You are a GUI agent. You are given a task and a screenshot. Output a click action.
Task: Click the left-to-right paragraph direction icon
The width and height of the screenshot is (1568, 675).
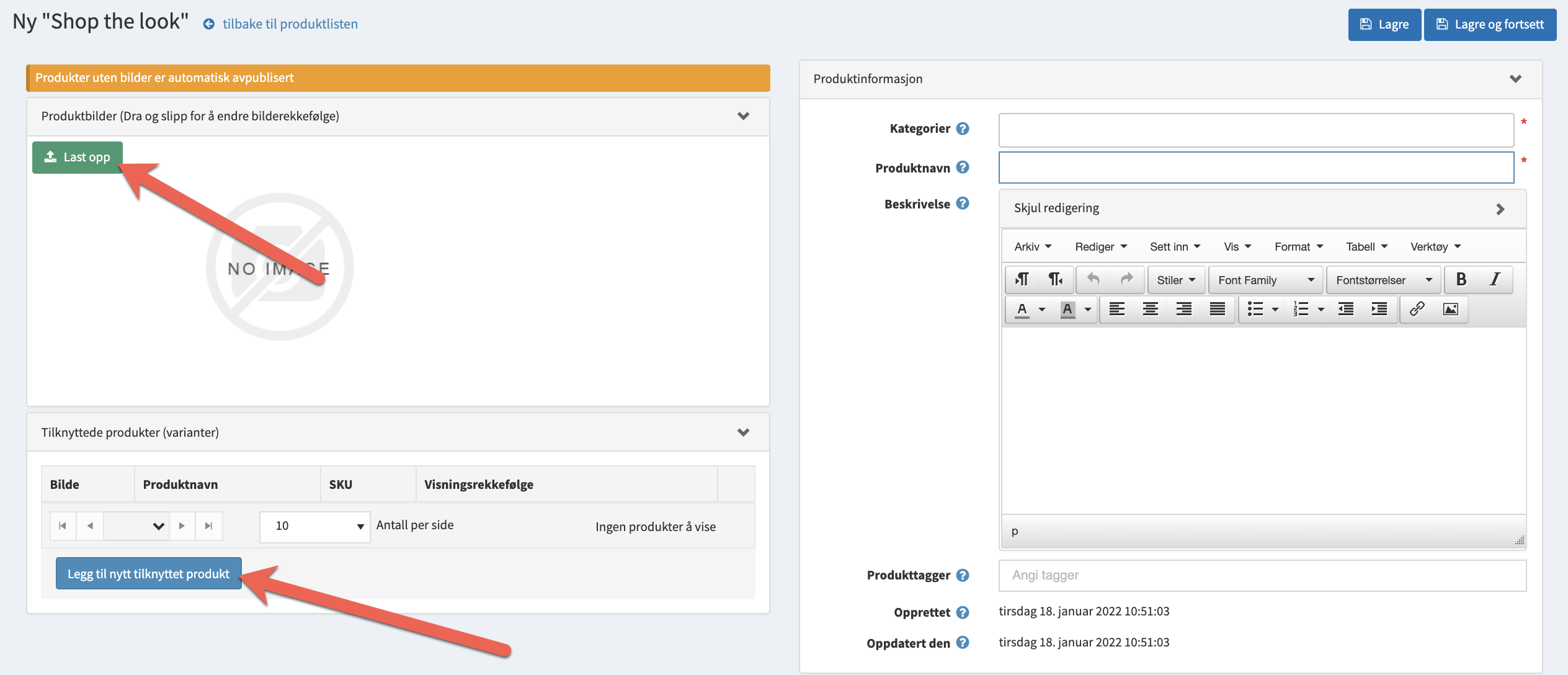click(x=1022, y=280)
